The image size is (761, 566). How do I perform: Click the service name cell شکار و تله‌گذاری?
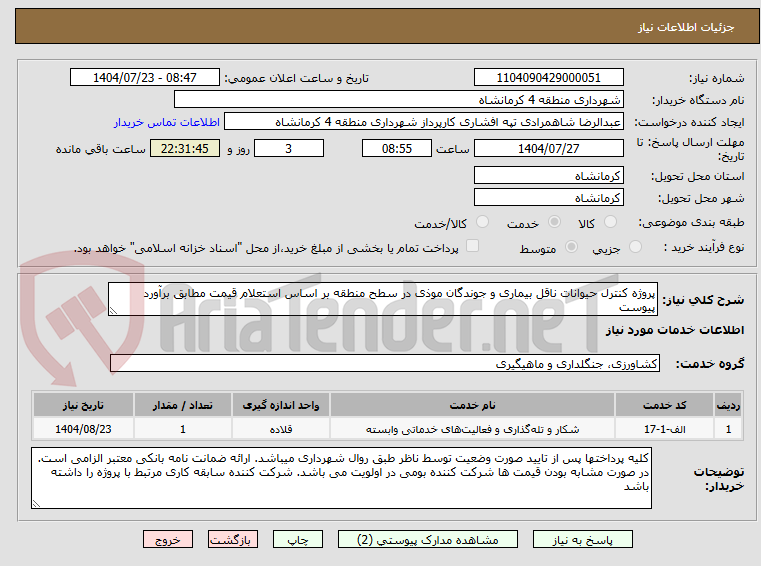[x=472, y=429]
